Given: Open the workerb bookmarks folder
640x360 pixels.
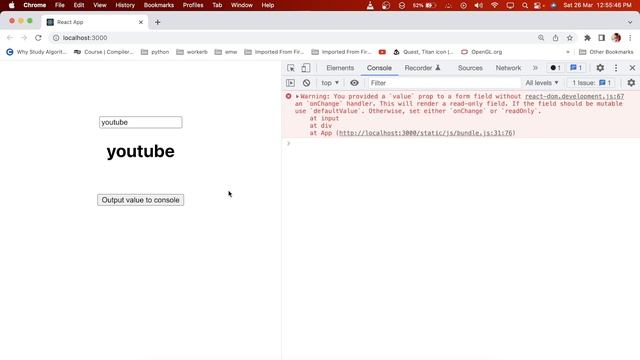Looking at the screenshot, I should tap(192, 52).
